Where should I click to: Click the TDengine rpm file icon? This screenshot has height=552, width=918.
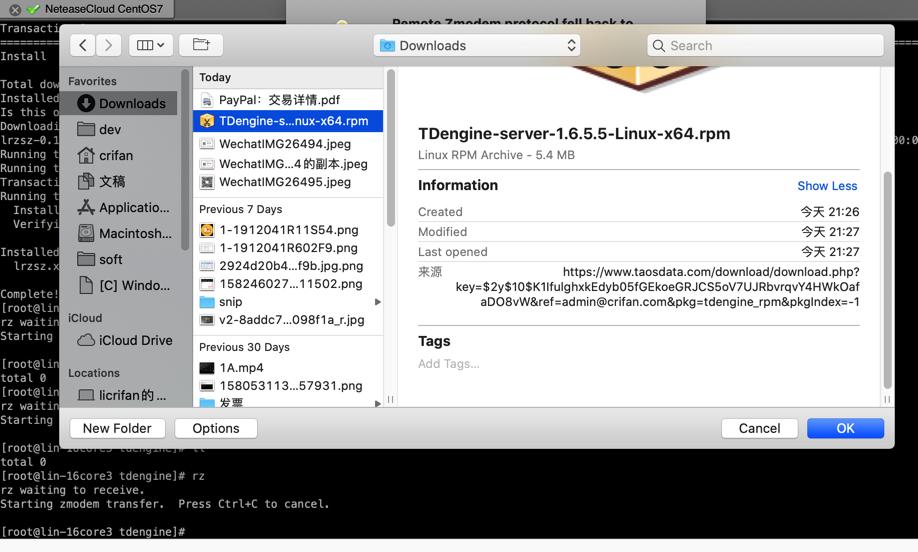(207, 121)
